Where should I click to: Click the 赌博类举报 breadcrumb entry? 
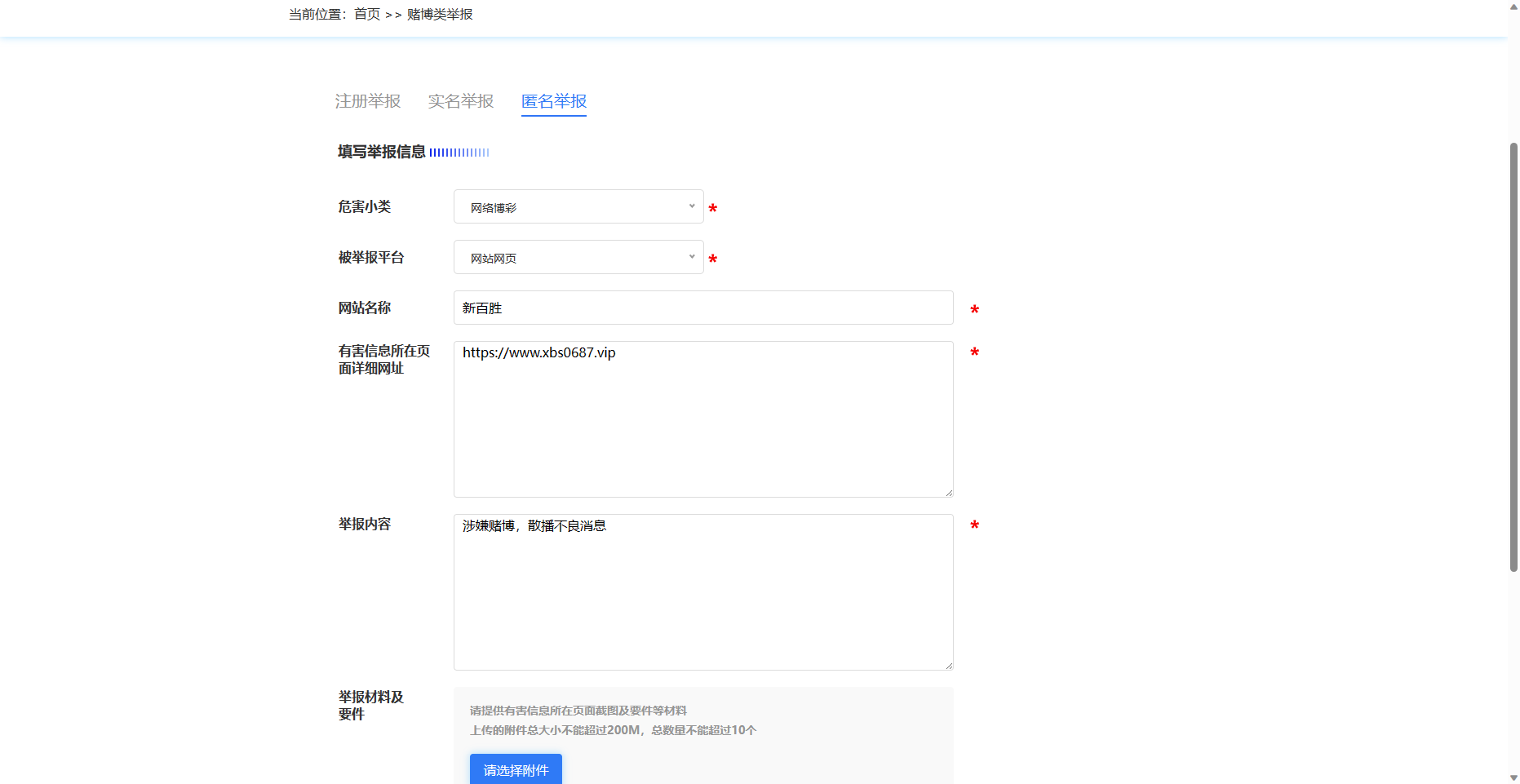[438, 14]
